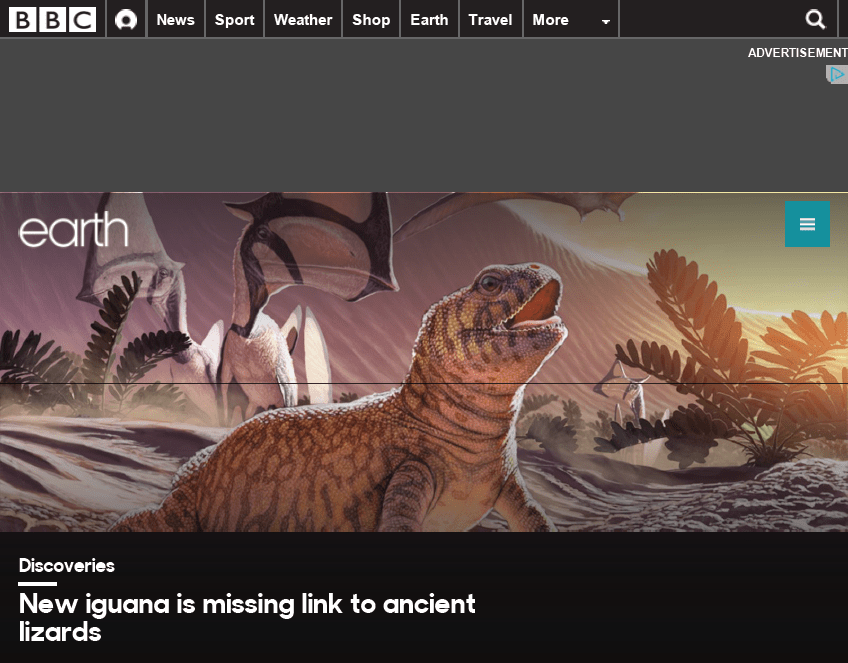Image resolution: width=848 pixels, height=663 pixels.
Task: Click the earth logo on the banner
Action: click(x=74, y=231)
